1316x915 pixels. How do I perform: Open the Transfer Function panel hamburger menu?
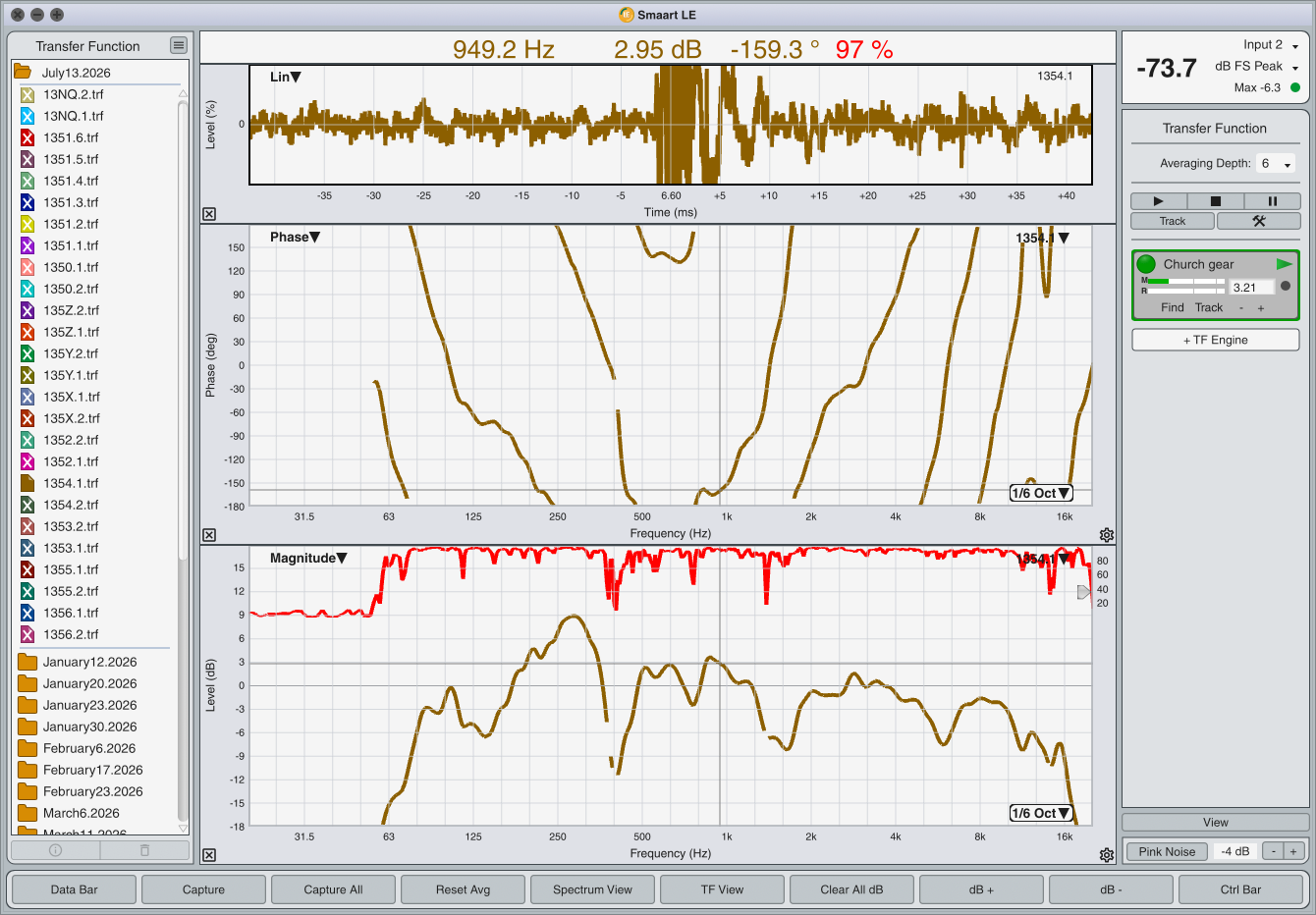click(x=178, y=45)
